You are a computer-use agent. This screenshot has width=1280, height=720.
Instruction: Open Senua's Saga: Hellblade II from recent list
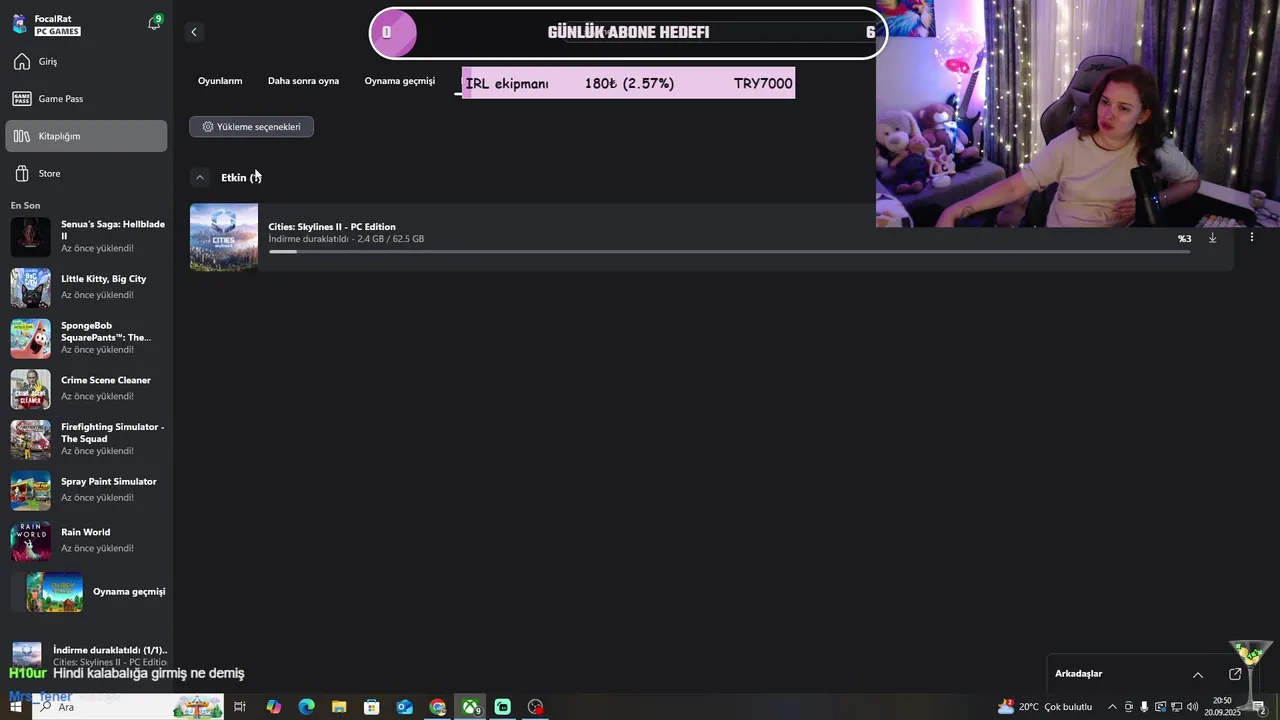(87, 237)
